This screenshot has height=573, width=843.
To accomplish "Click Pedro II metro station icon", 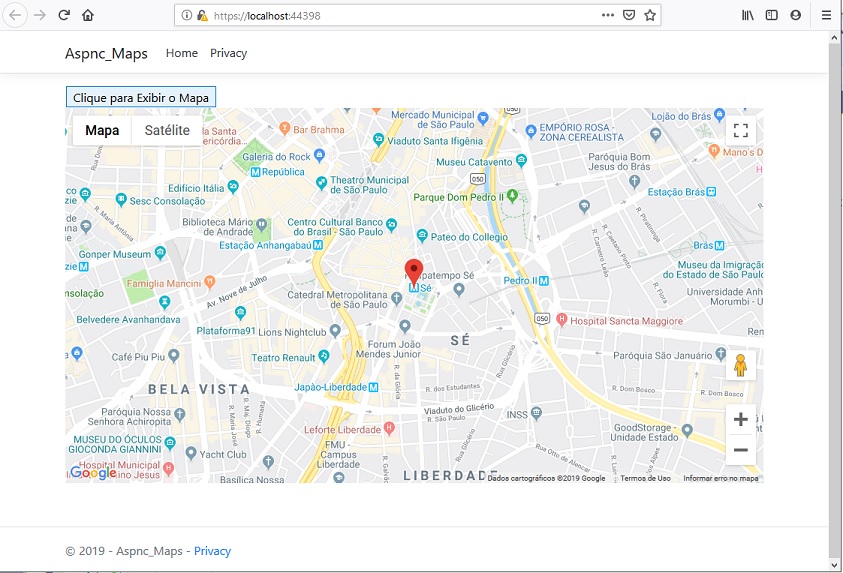I will tap(544, 281).
